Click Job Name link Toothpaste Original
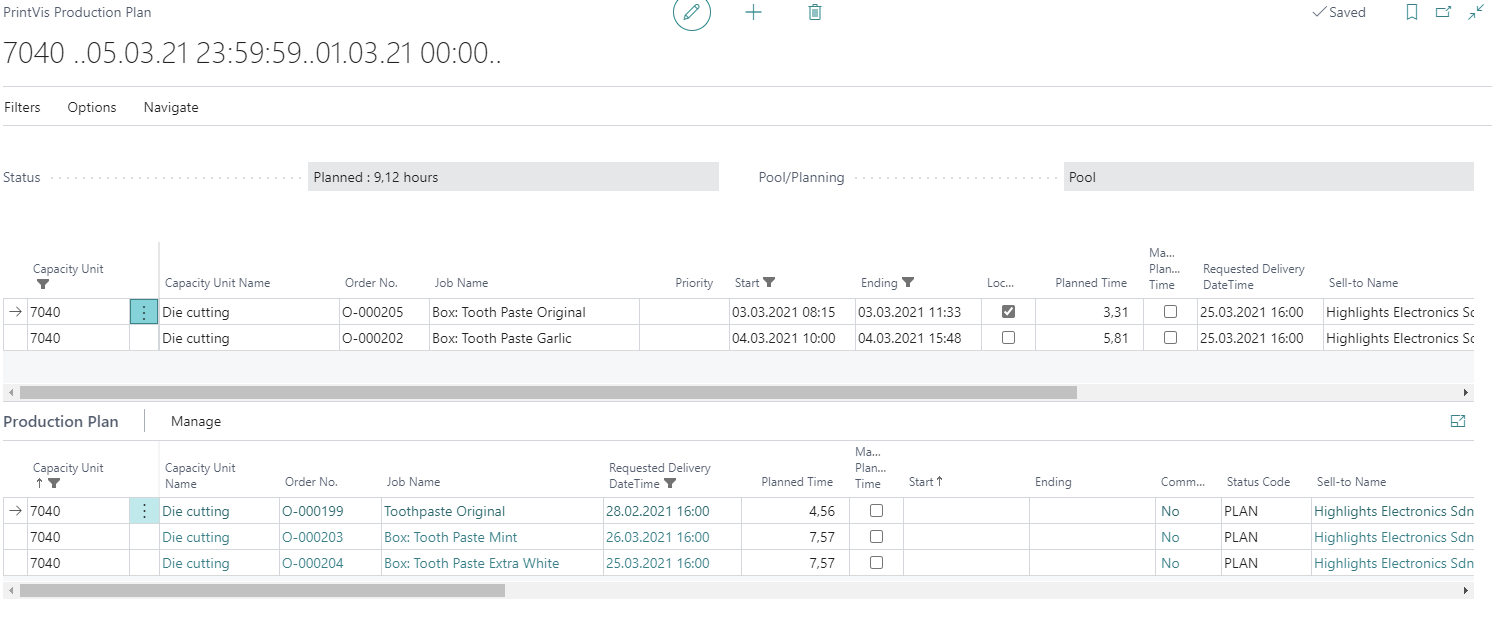This screenshot has height=617, width=1508. point(445,511)
